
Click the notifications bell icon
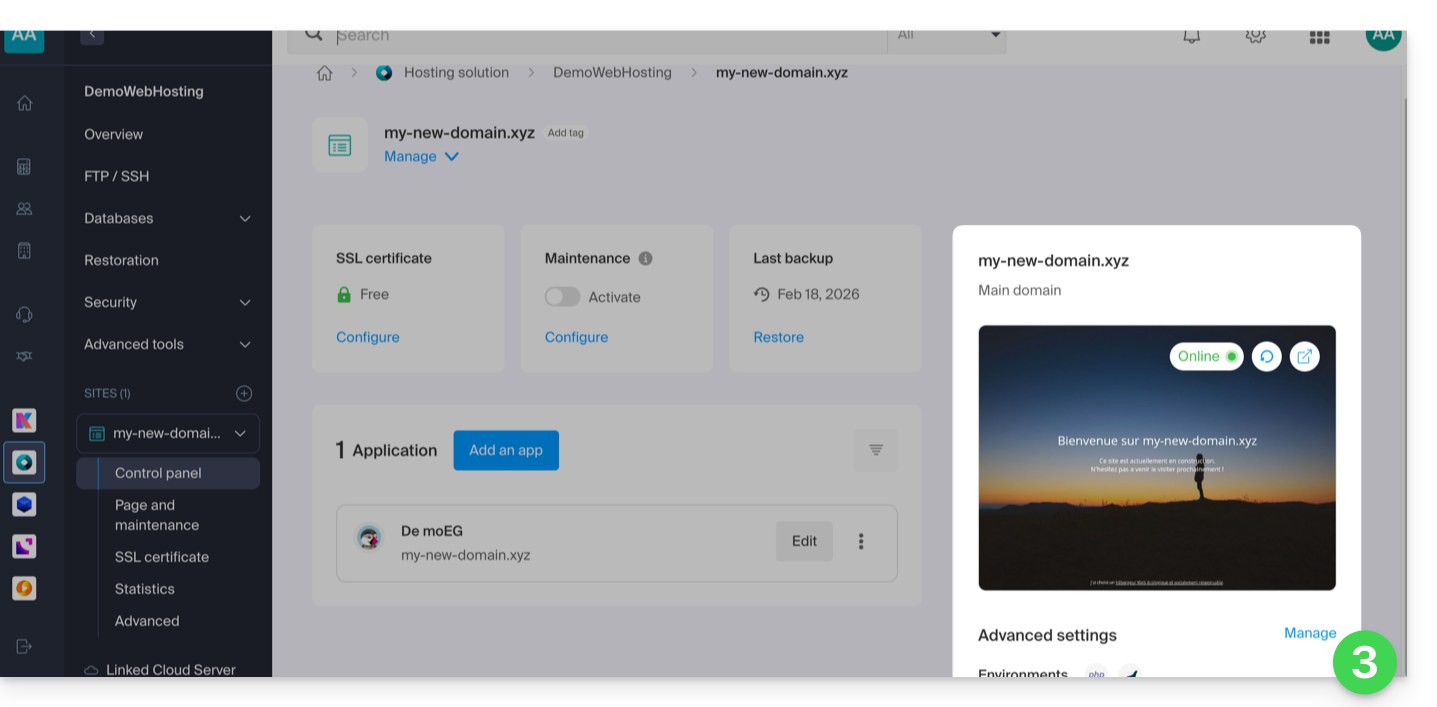(1191, 36)
